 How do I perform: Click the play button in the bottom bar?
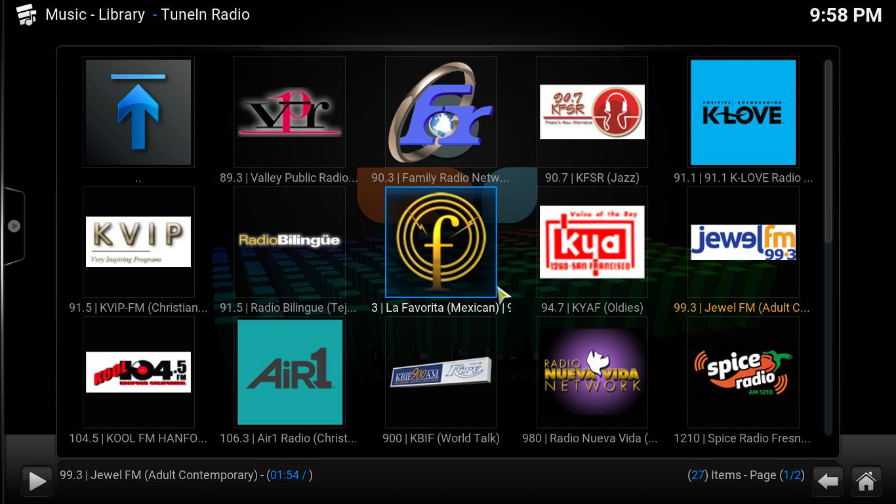coord(37,481)
